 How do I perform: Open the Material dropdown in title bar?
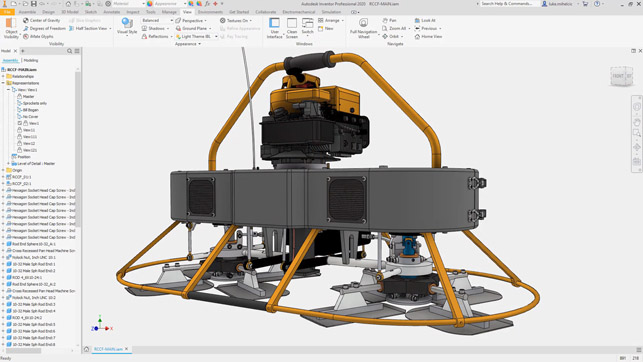129,4
